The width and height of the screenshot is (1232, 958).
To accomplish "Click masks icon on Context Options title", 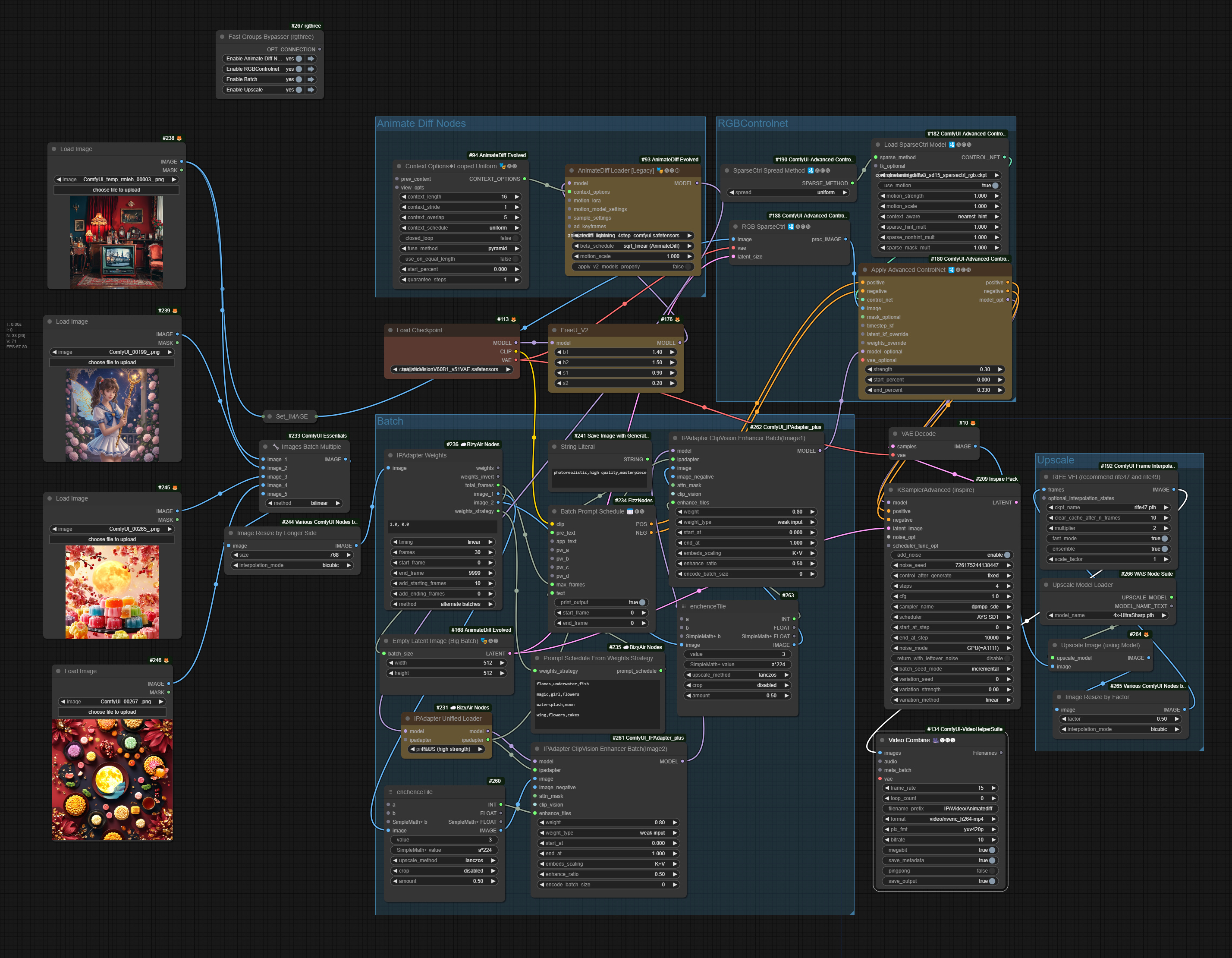I will (x=503, y=167).
